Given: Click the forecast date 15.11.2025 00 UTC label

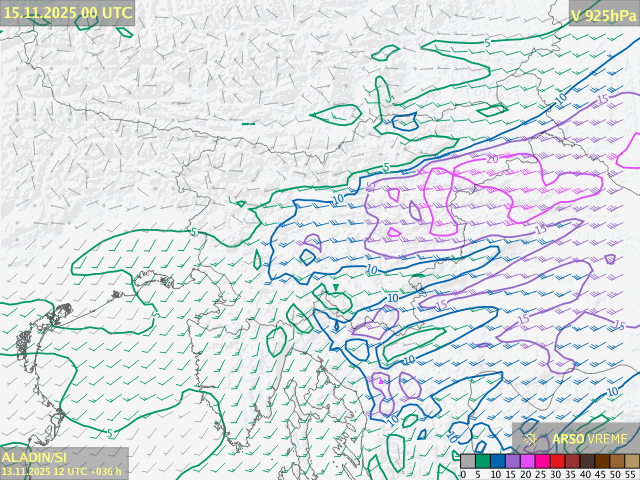Looking at the screenshot, I should pyautogui.click(x=67, y=12).
